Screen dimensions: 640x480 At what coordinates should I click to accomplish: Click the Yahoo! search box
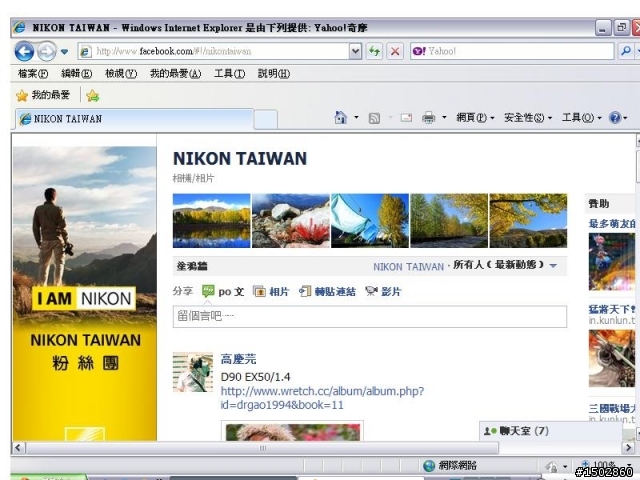coord(512,51)
